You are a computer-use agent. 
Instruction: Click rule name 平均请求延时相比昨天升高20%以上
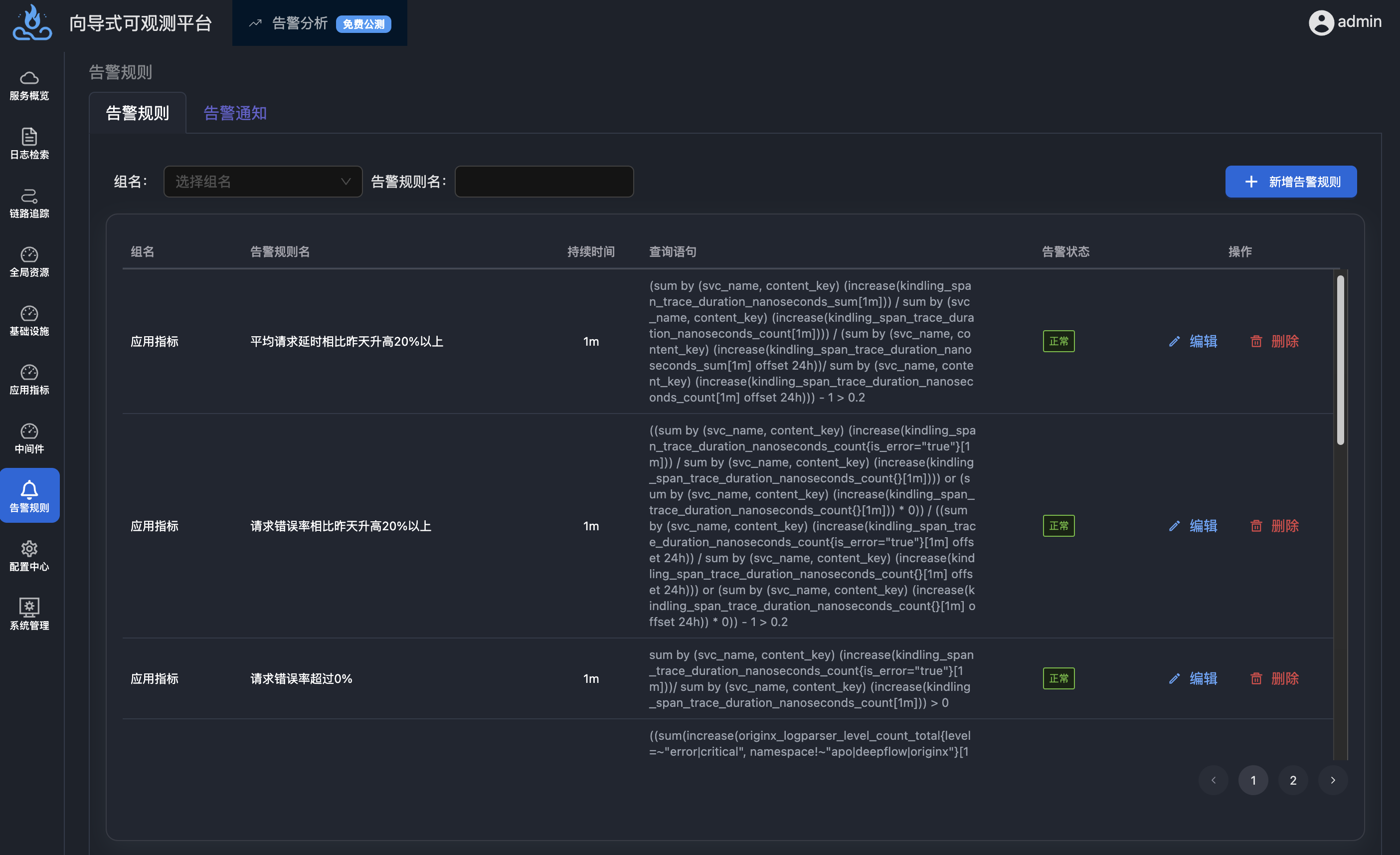coord(347,342)
